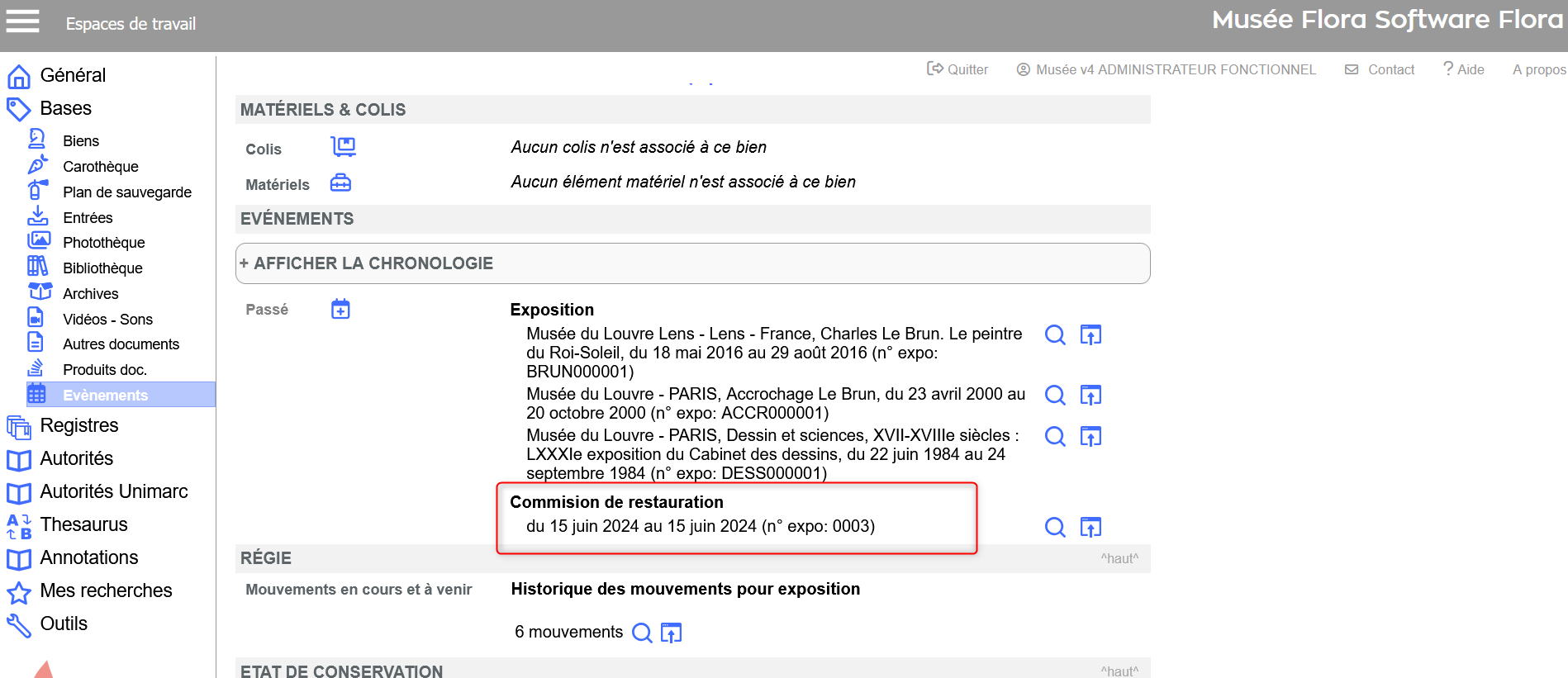Select Plan de sauvegarde in sidebar
The height and width of the screenshot is (678, 1568).
coord(127,192)
